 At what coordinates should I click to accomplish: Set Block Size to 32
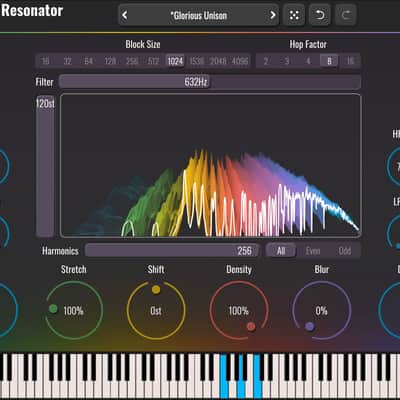pos(67,61)
